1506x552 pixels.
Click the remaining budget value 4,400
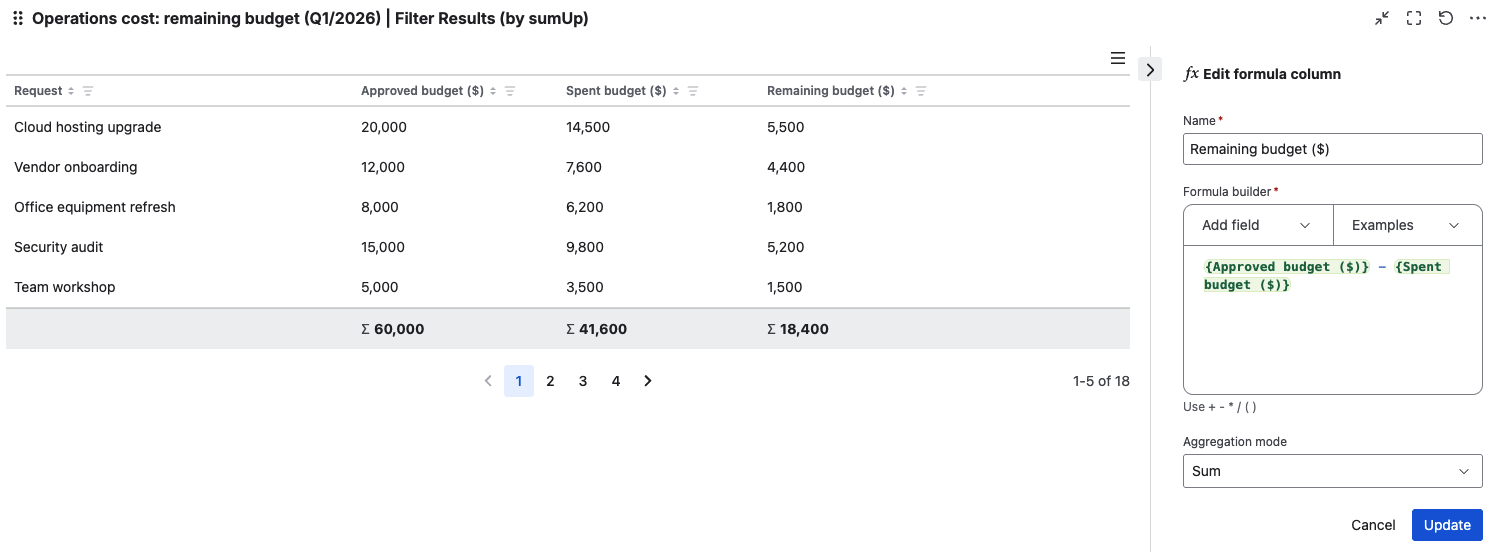click(786, 167)
